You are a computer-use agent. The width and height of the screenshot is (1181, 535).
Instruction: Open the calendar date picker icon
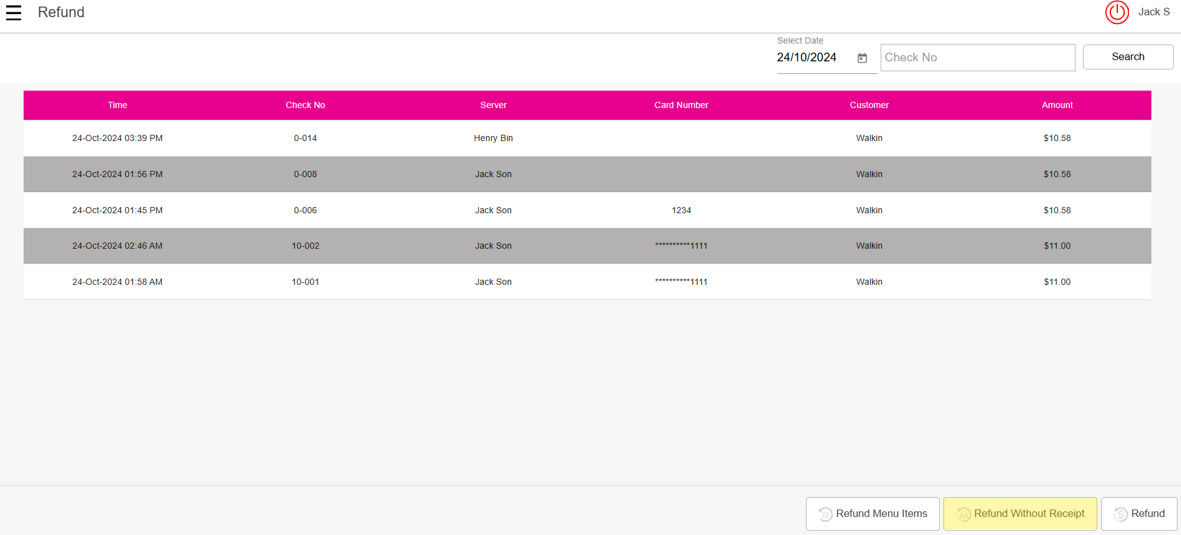tap(862, 58)
